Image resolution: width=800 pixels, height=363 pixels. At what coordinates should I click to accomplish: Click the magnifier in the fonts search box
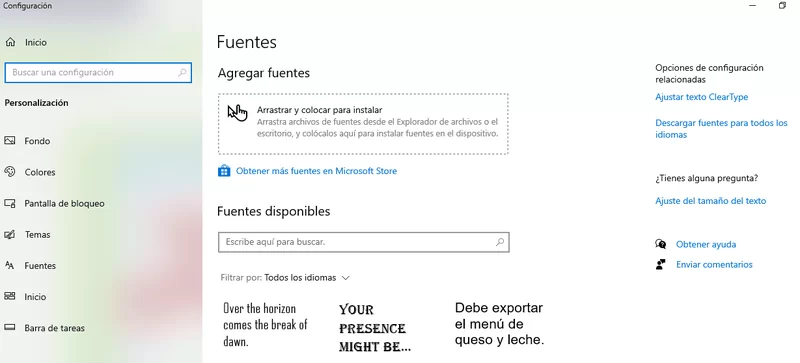point(500,242)
